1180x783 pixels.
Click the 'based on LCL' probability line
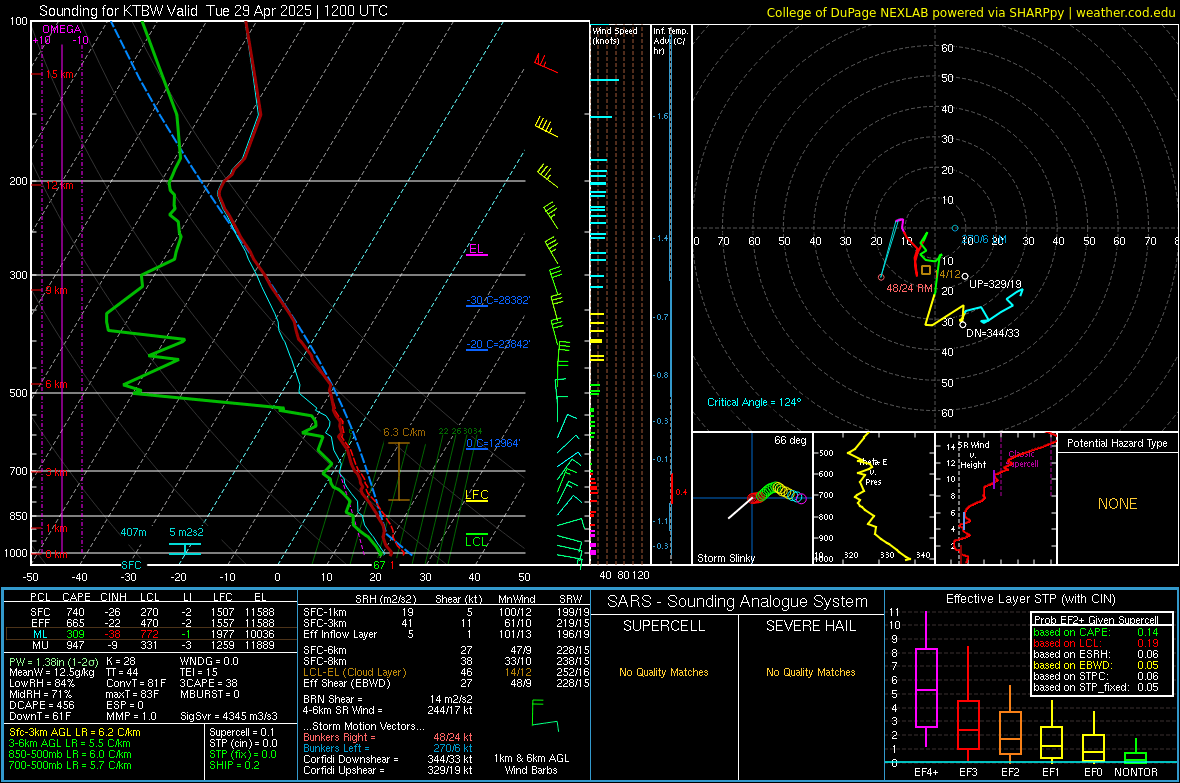pos(1096,643)
